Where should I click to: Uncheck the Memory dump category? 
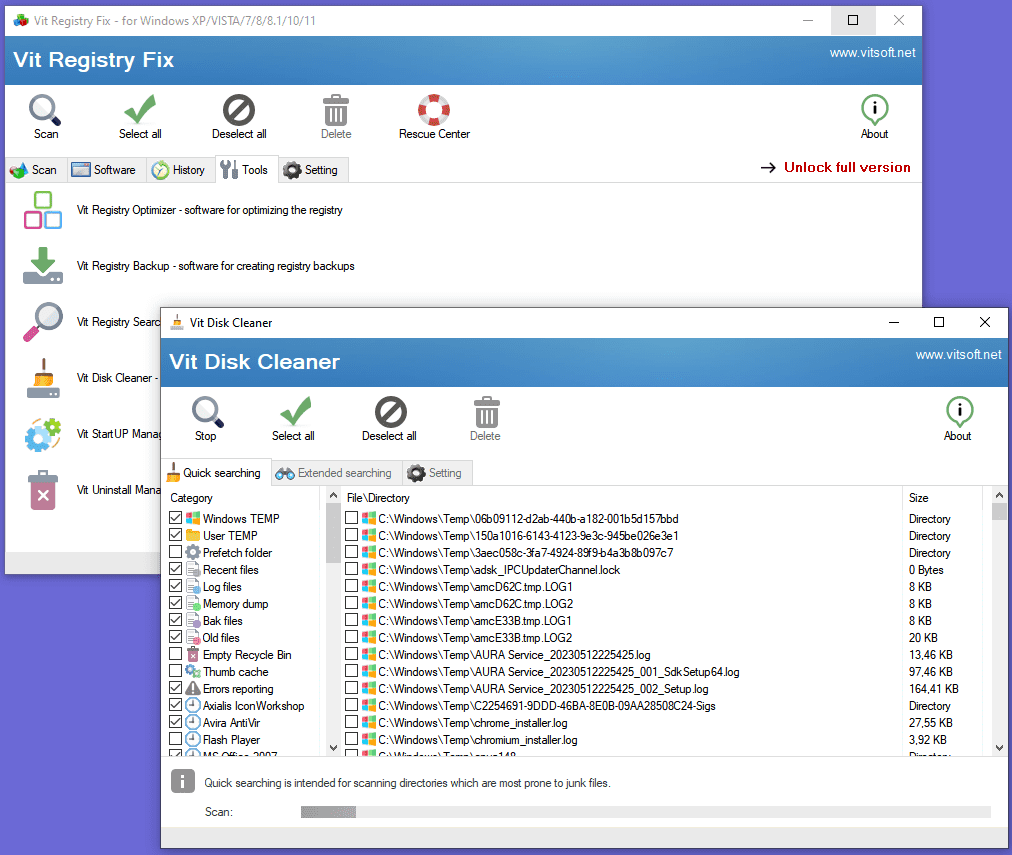[x=176, y=603]
